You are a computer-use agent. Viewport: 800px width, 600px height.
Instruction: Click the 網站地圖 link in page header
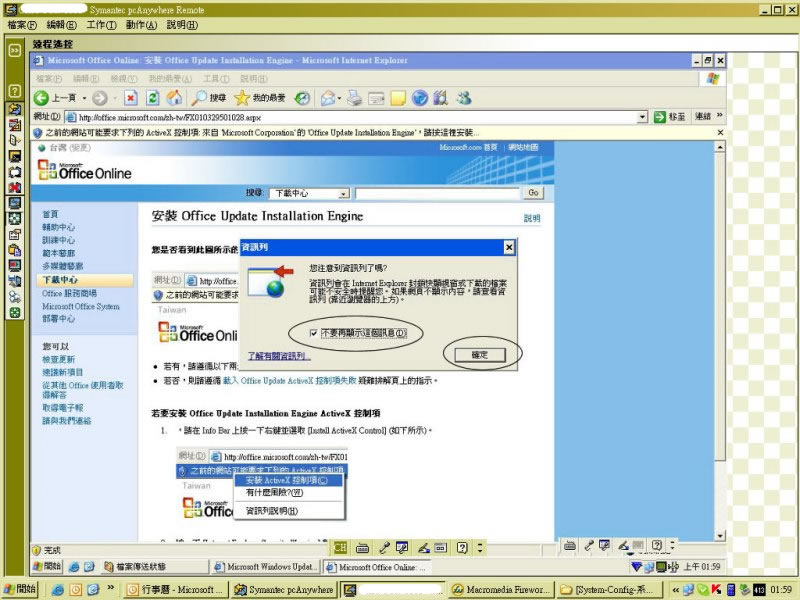523,147
